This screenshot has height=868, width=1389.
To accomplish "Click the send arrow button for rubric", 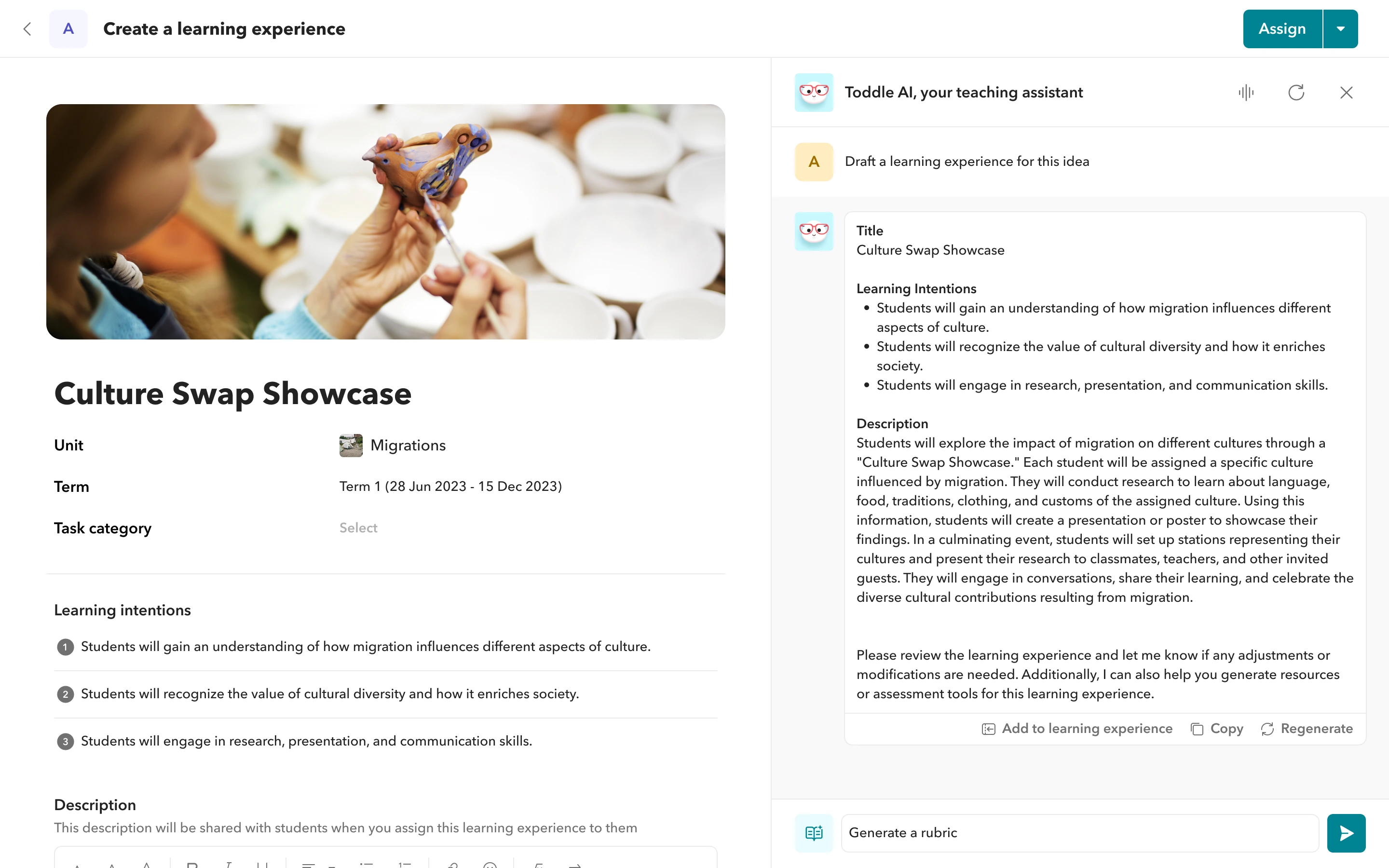I will [x=1346, y=832].
